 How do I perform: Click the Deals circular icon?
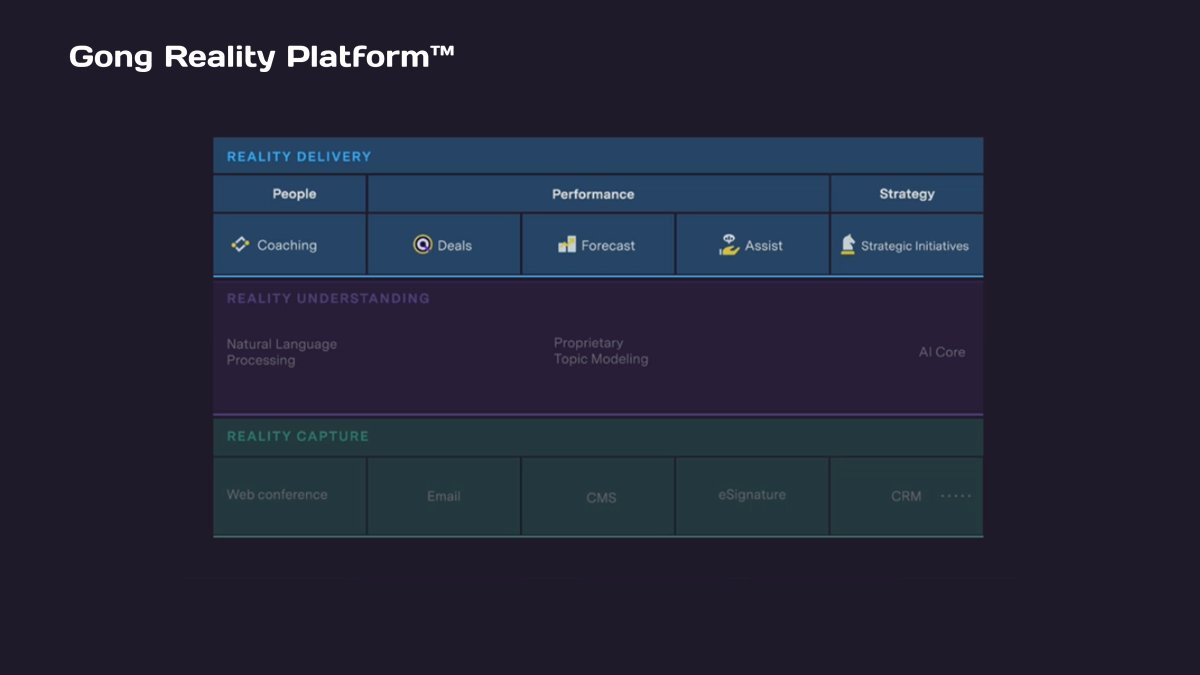423,245
